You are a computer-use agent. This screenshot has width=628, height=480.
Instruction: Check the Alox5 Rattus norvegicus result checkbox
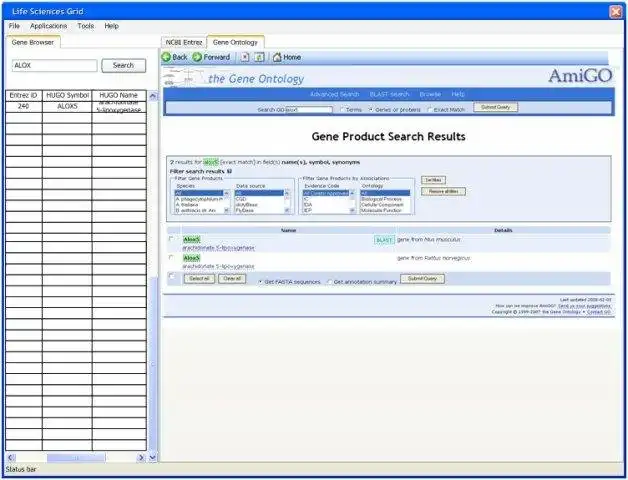[x=171, y=257]
